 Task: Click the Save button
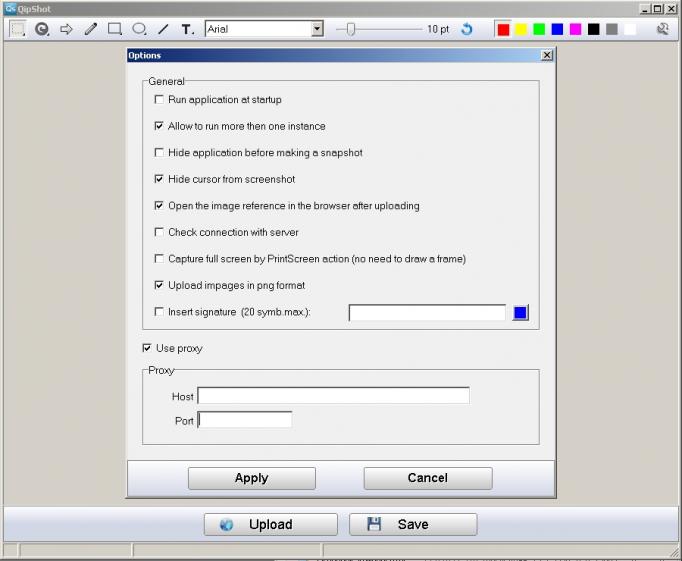[x=413, y=524]
